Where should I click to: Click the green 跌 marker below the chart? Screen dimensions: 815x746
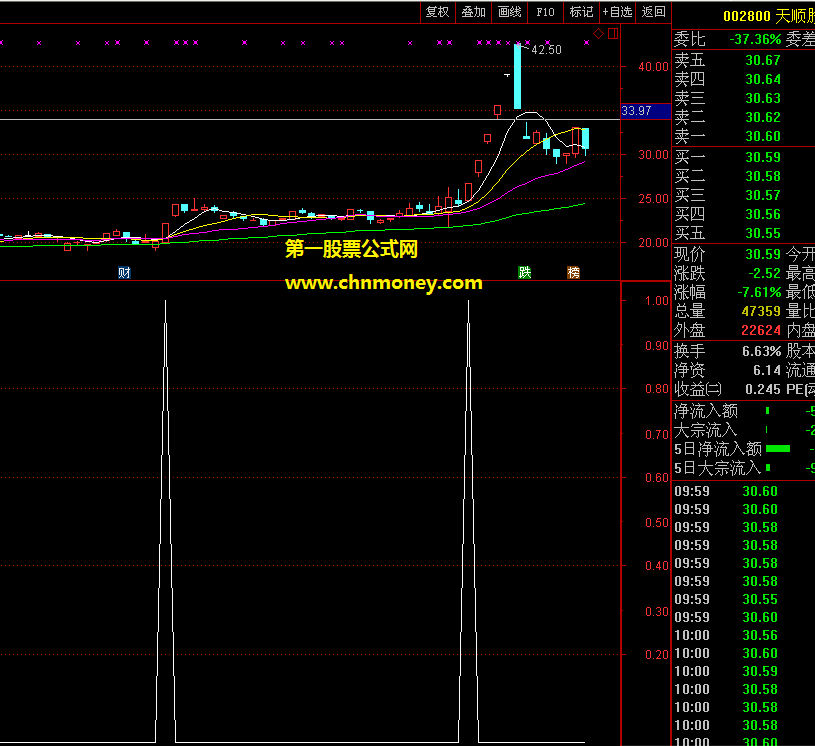click(x=524, y=272)
